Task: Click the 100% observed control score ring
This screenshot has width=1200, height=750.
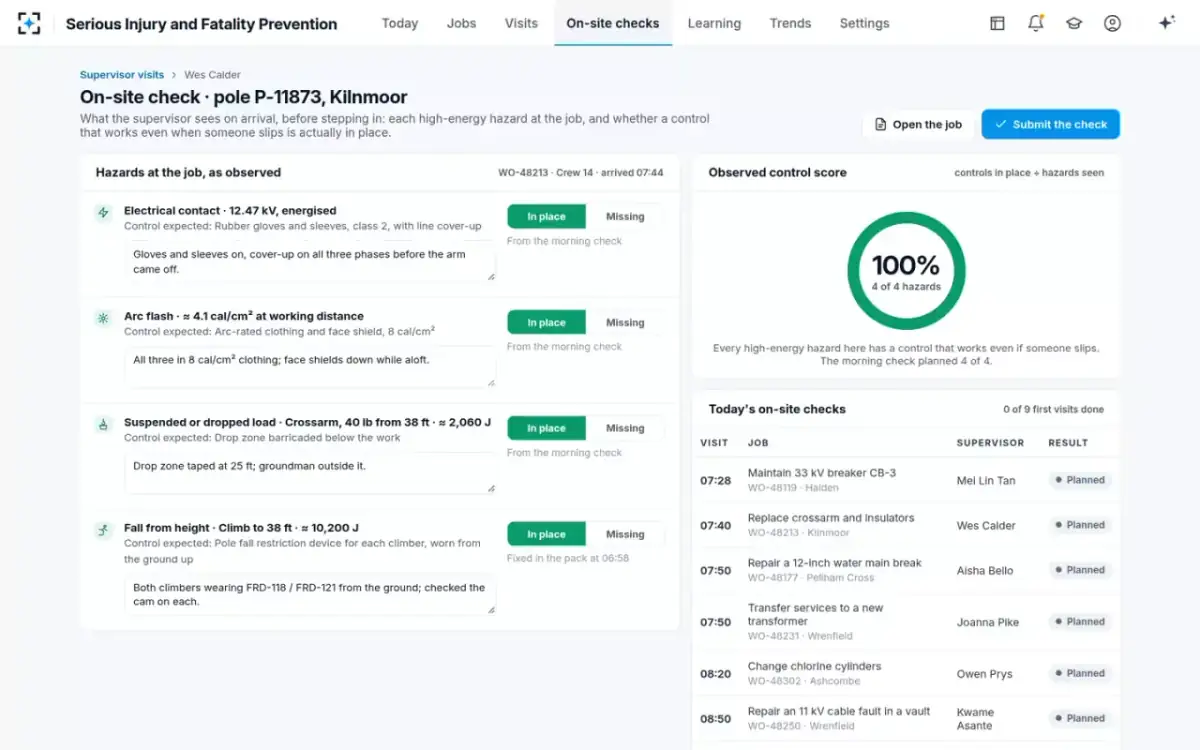Action: click(x=906, y=271)
